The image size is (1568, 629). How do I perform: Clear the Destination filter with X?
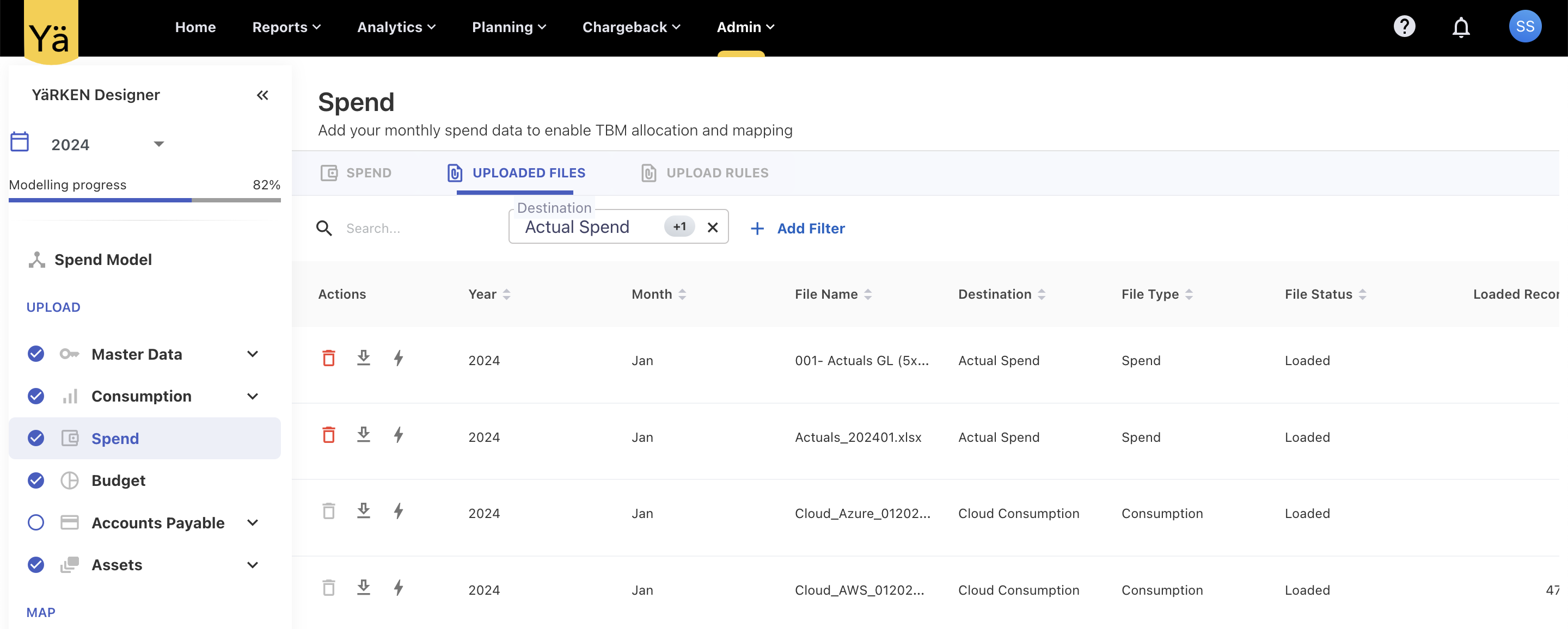[x=713, y=227]
